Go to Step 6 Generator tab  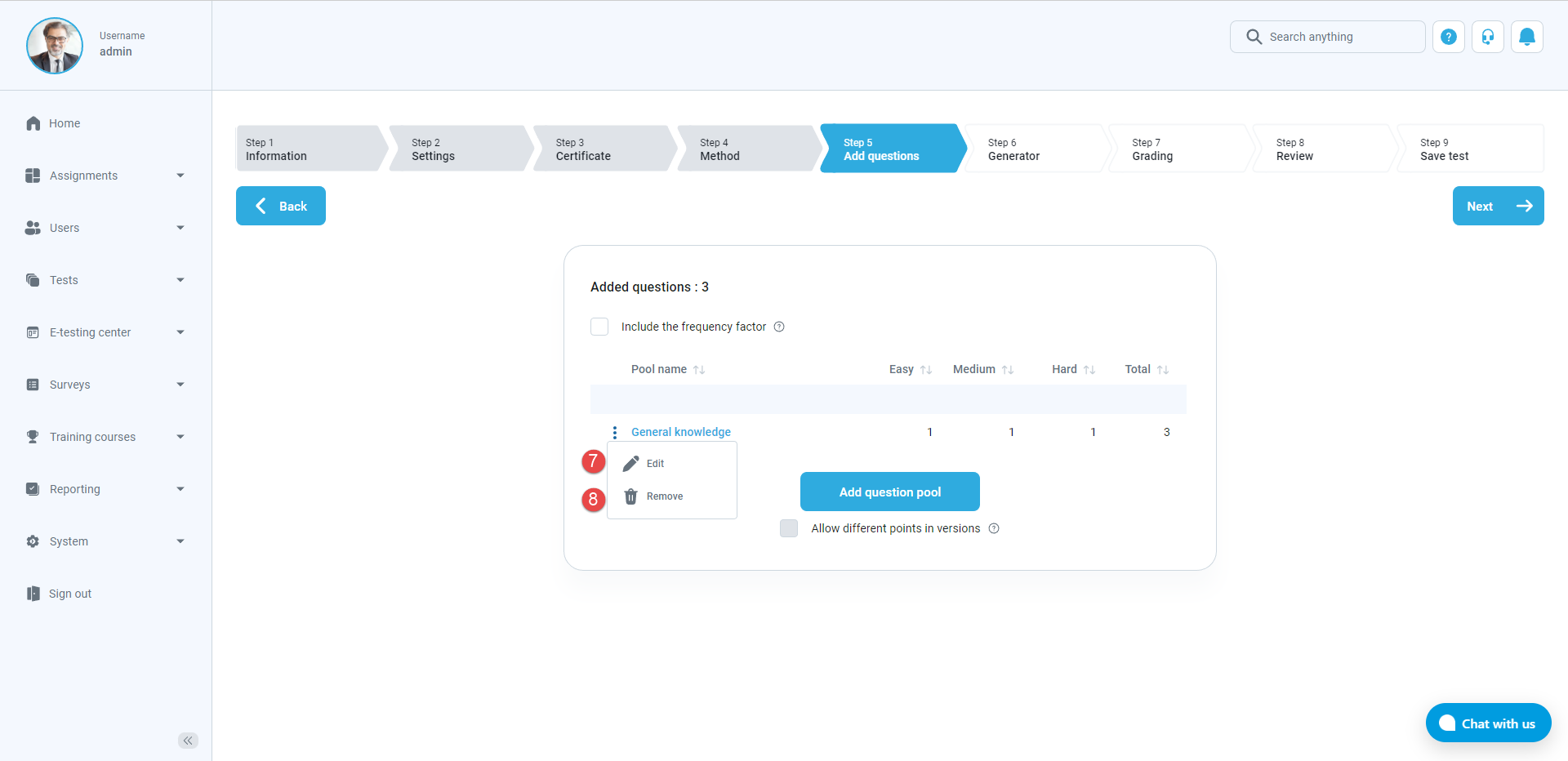coord(1033,149)
